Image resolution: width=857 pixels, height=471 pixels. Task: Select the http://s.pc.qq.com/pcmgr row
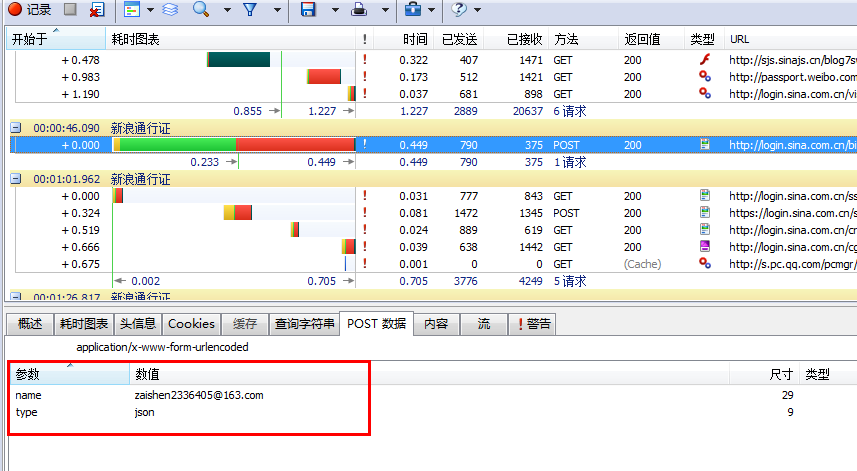[x=793, y=264]
